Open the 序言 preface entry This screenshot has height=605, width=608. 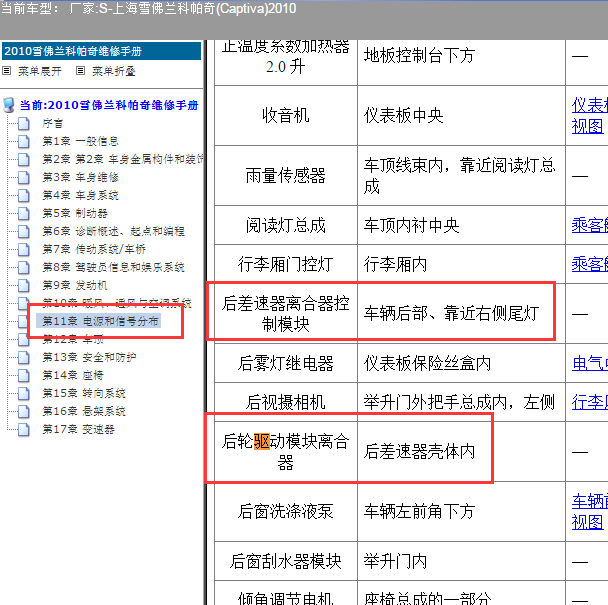point(52,124)
